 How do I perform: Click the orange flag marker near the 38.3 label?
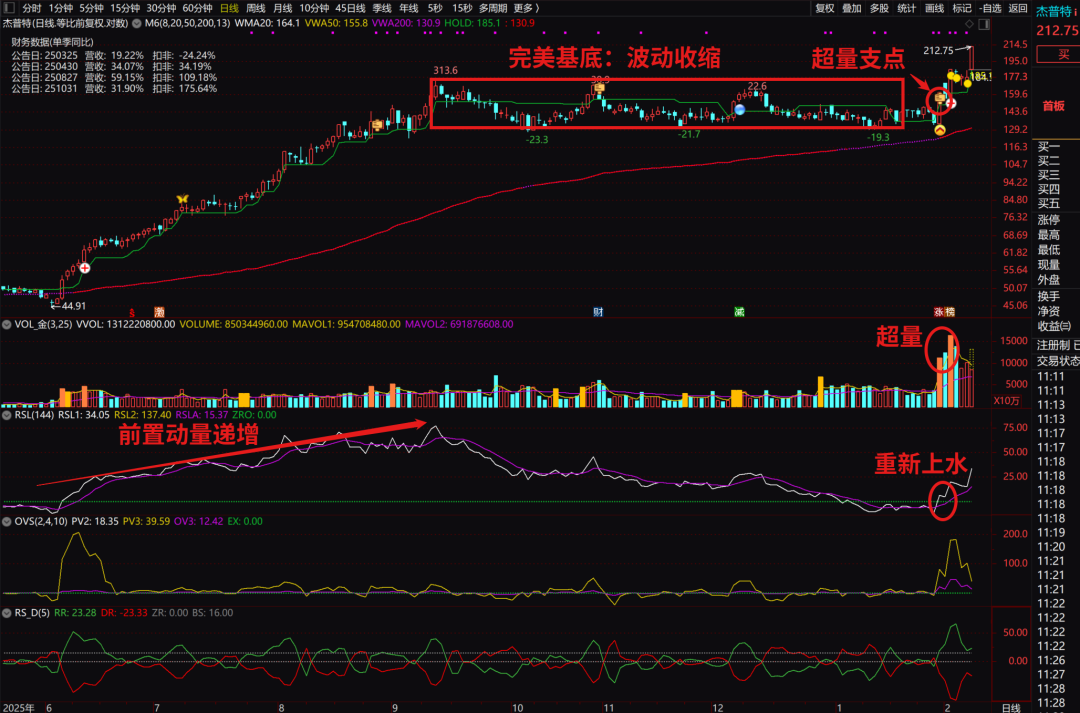coord(599,87)
